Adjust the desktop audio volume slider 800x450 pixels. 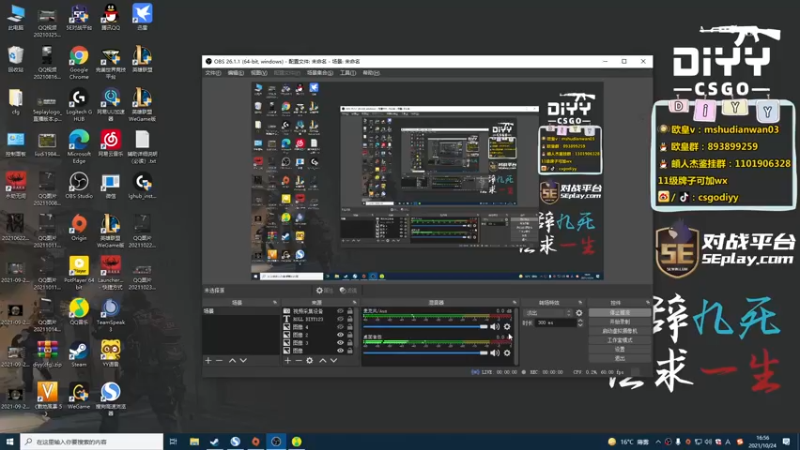426,353
